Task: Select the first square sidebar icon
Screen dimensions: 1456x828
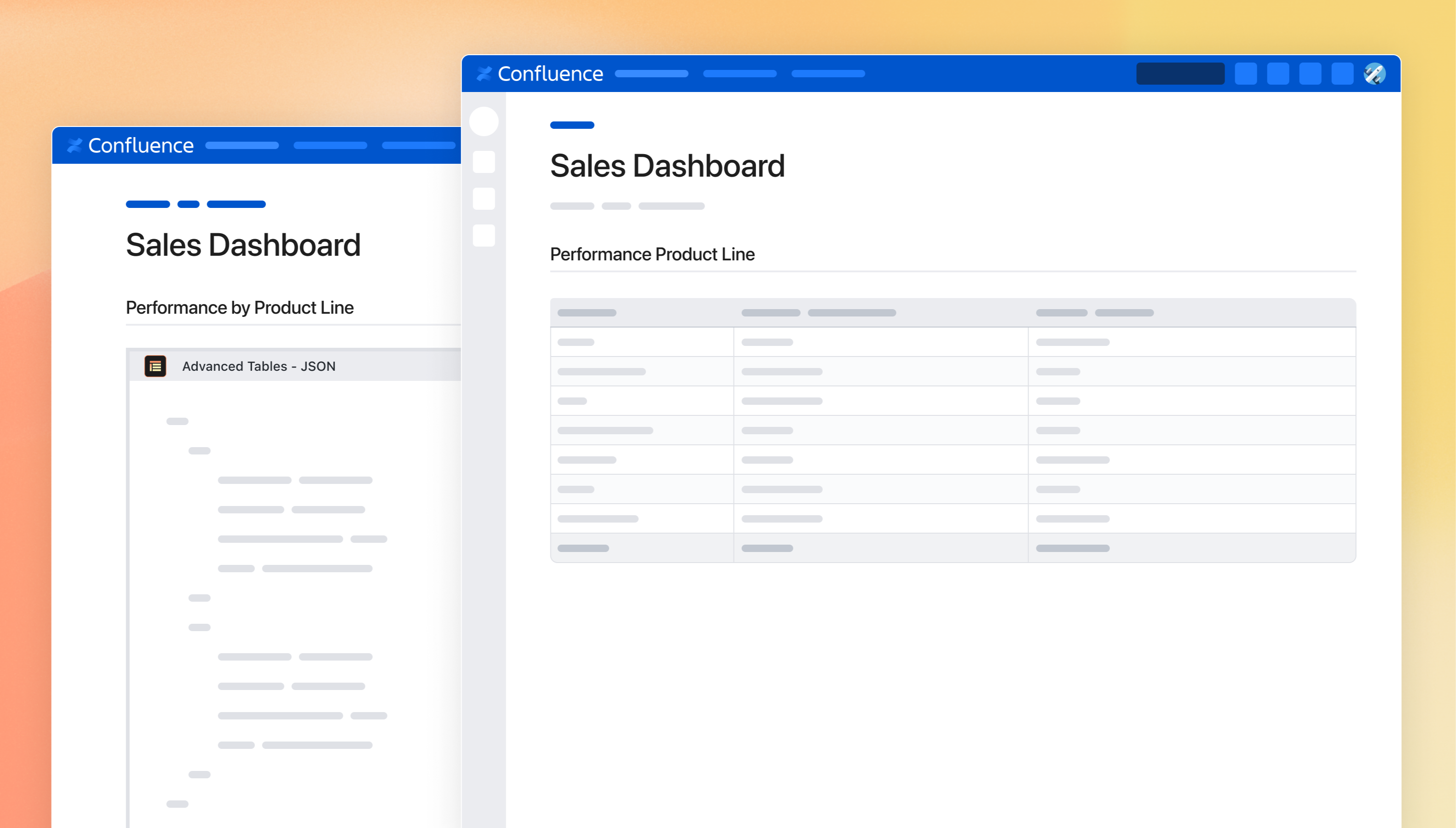Action: tap(484, 162)
